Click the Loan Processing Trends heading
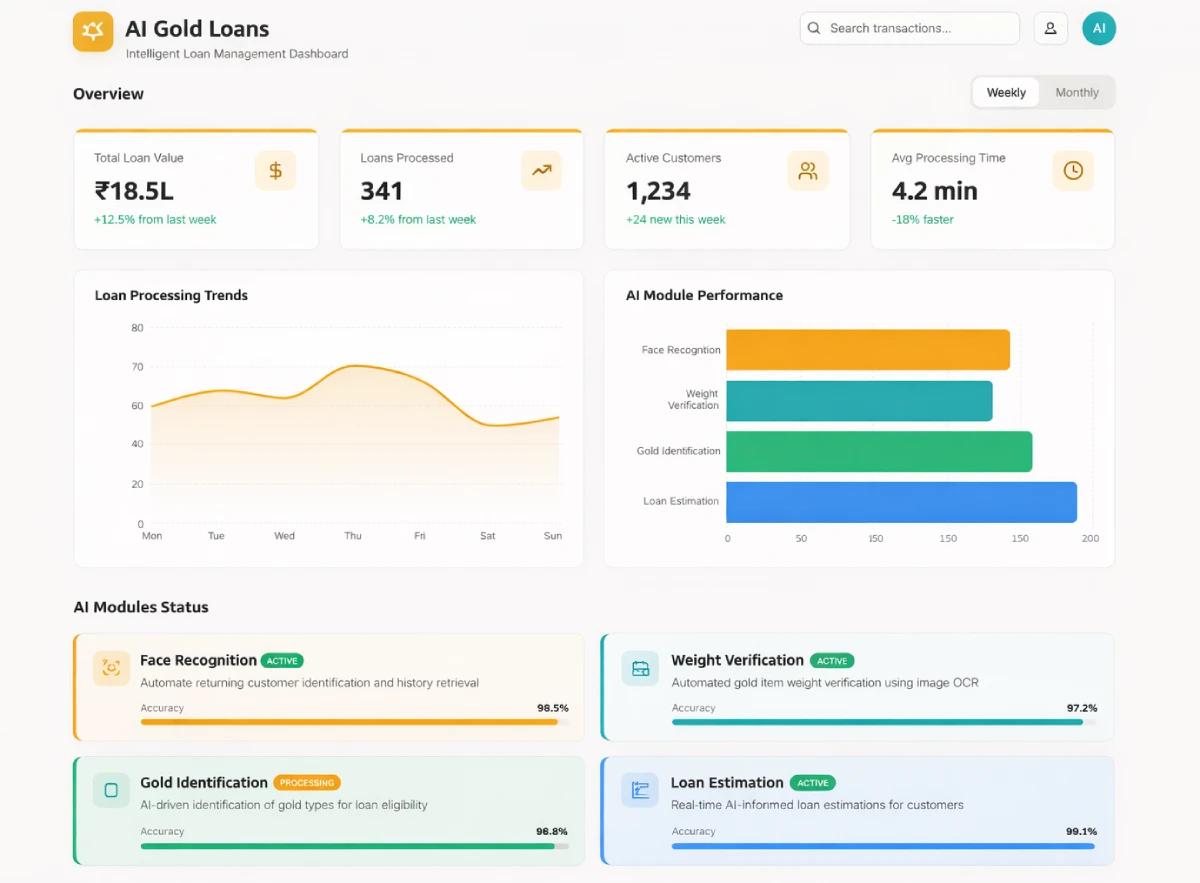1200x883 pixels. (171, 295)
